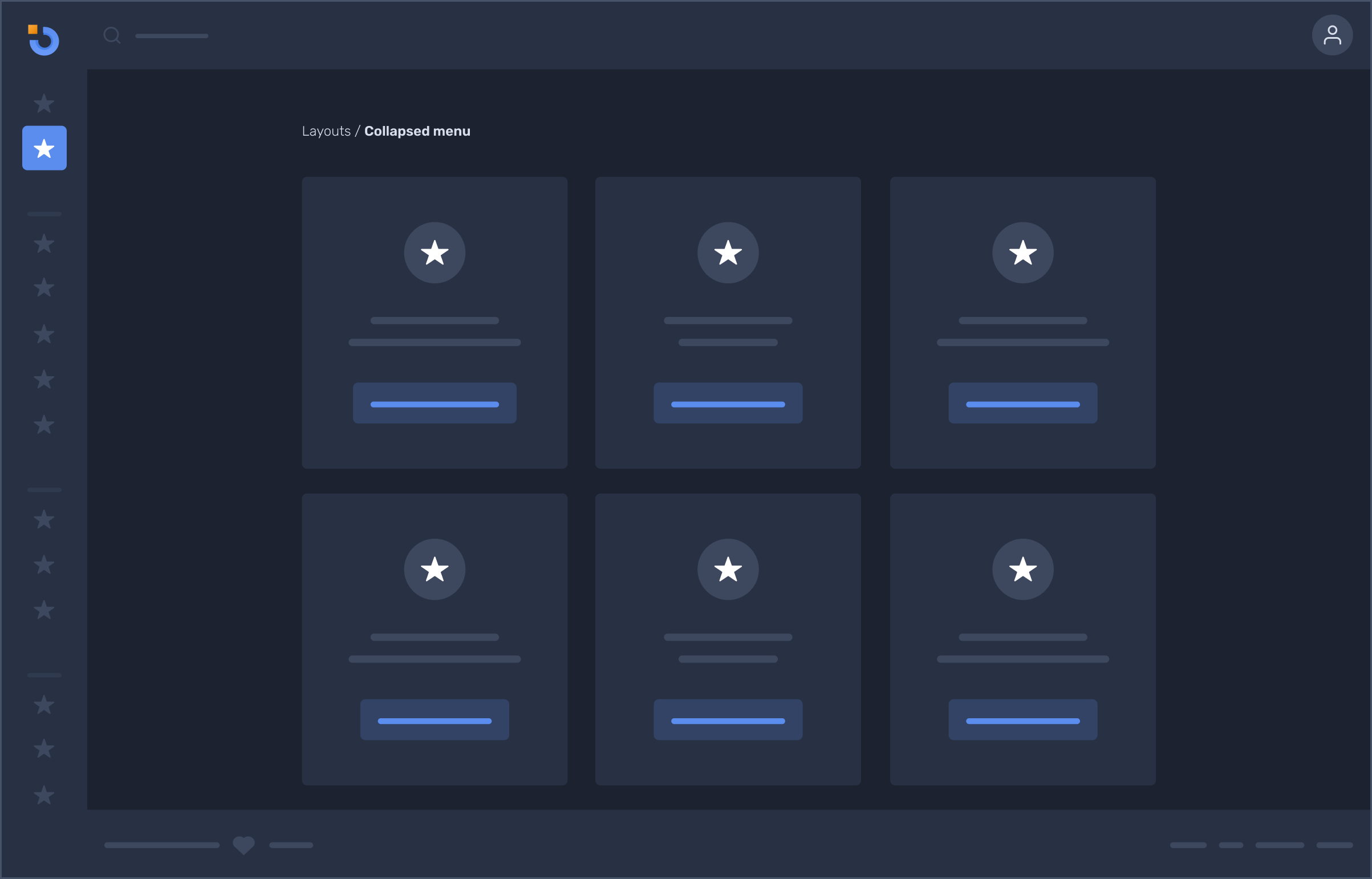Toggle the star on the top-right card
The height and width of the screenshot is (879, 1372).
tap(1022, 253)
